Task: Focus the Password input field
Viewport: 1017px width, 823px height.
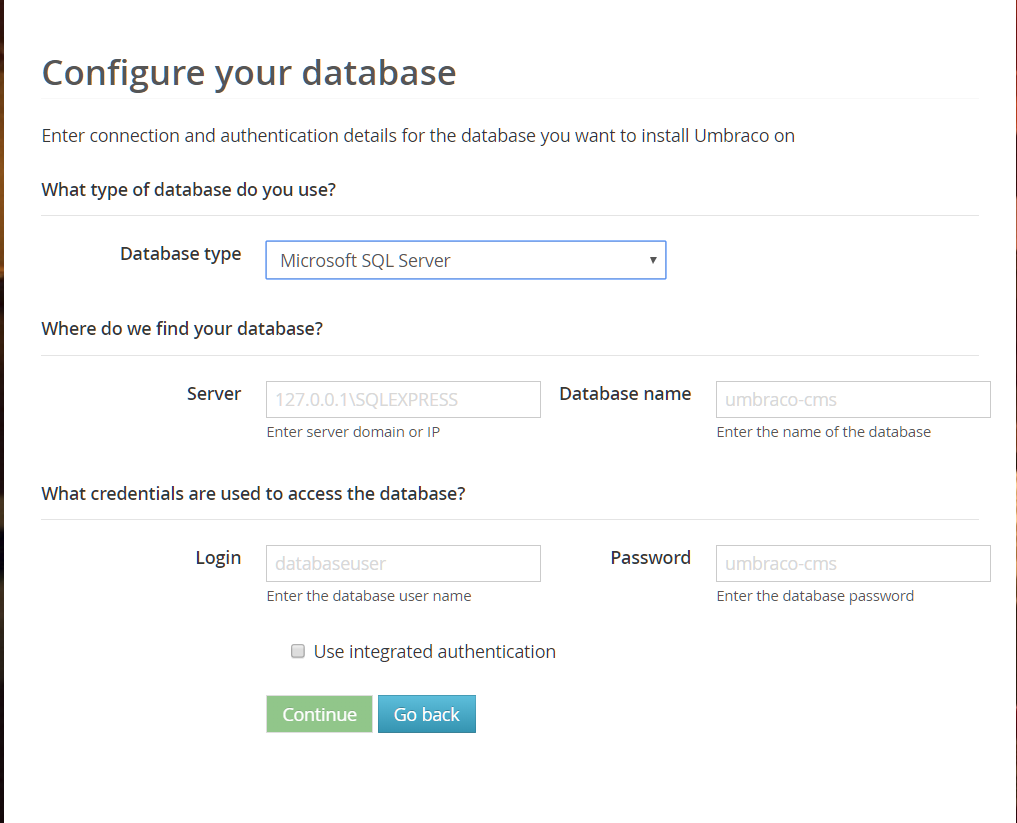Action: pos(853,564)
